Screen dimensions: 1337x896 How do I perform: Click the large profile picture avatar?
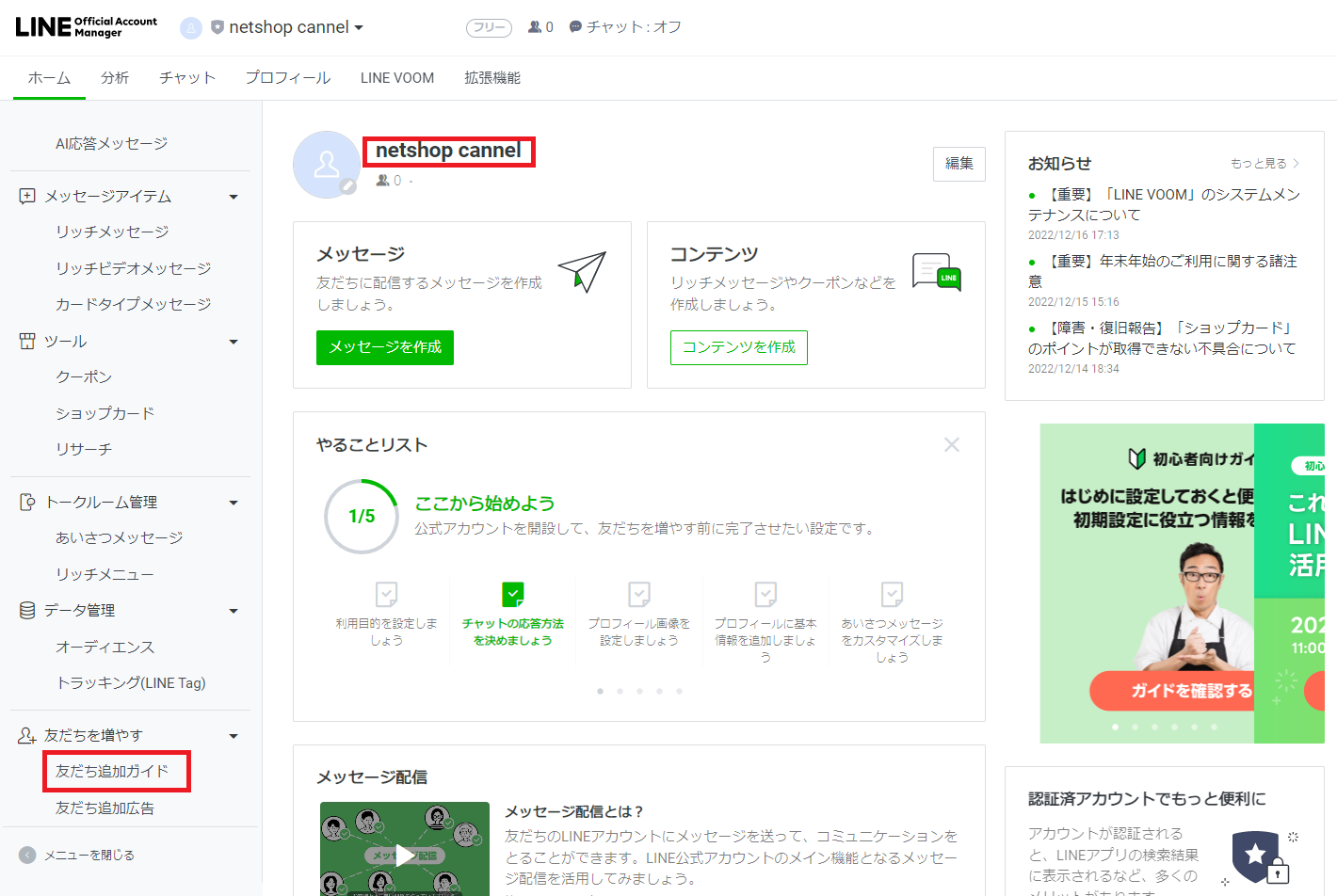point(327,165)
